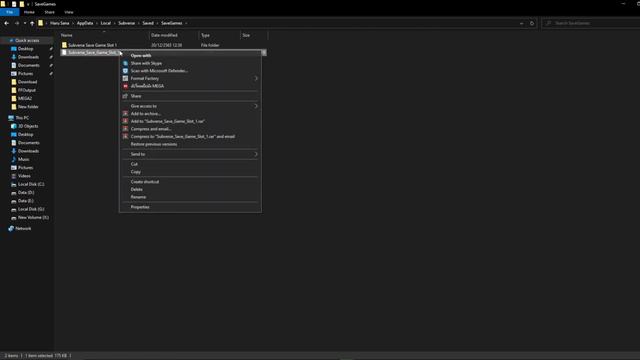Click the Forward navigation arrow
This screenshot has height=360, width=640.
[x=17, y=23]
